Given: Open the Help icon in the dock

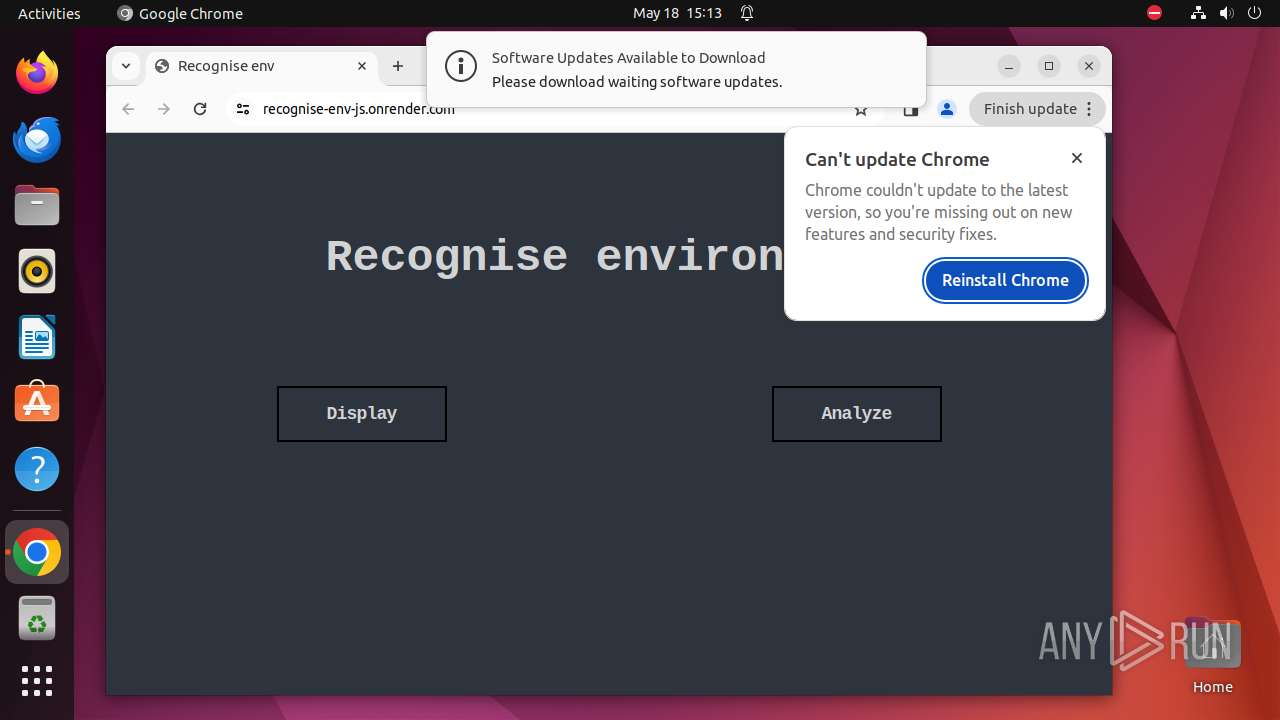Looking at the screenshot, I should tap(37, 469).
